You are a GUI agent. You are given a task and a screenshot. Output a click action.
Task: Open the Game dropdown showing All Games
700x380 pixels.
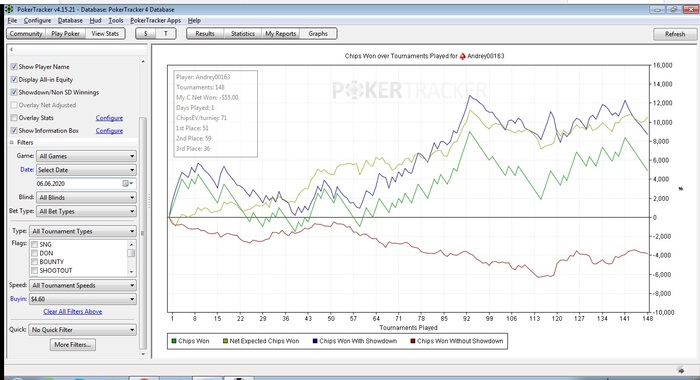point(87,156)
